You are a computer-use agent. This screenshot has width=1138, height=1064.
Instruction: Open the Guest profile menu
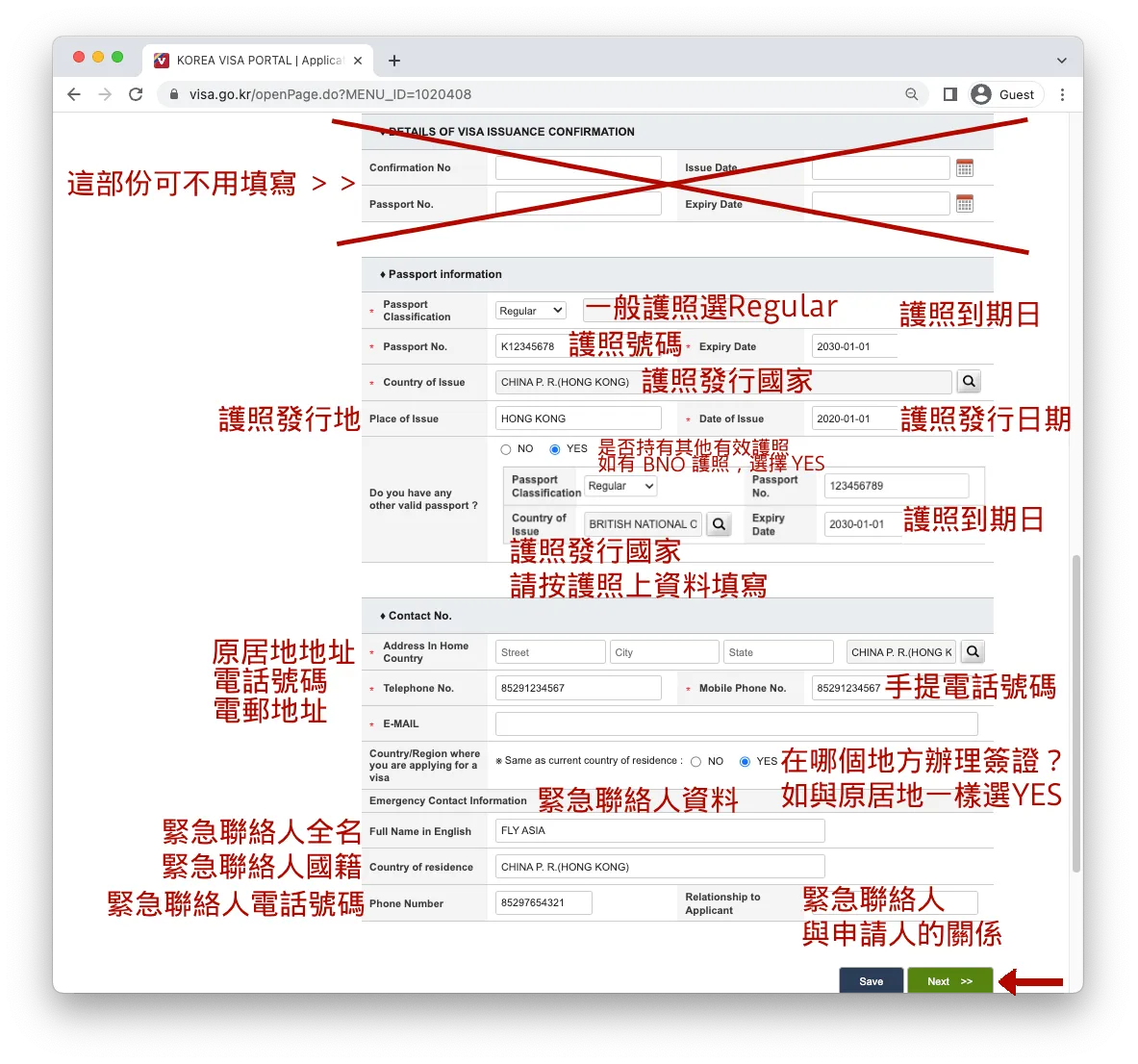pyautogui.click(x=1006, y=94)
